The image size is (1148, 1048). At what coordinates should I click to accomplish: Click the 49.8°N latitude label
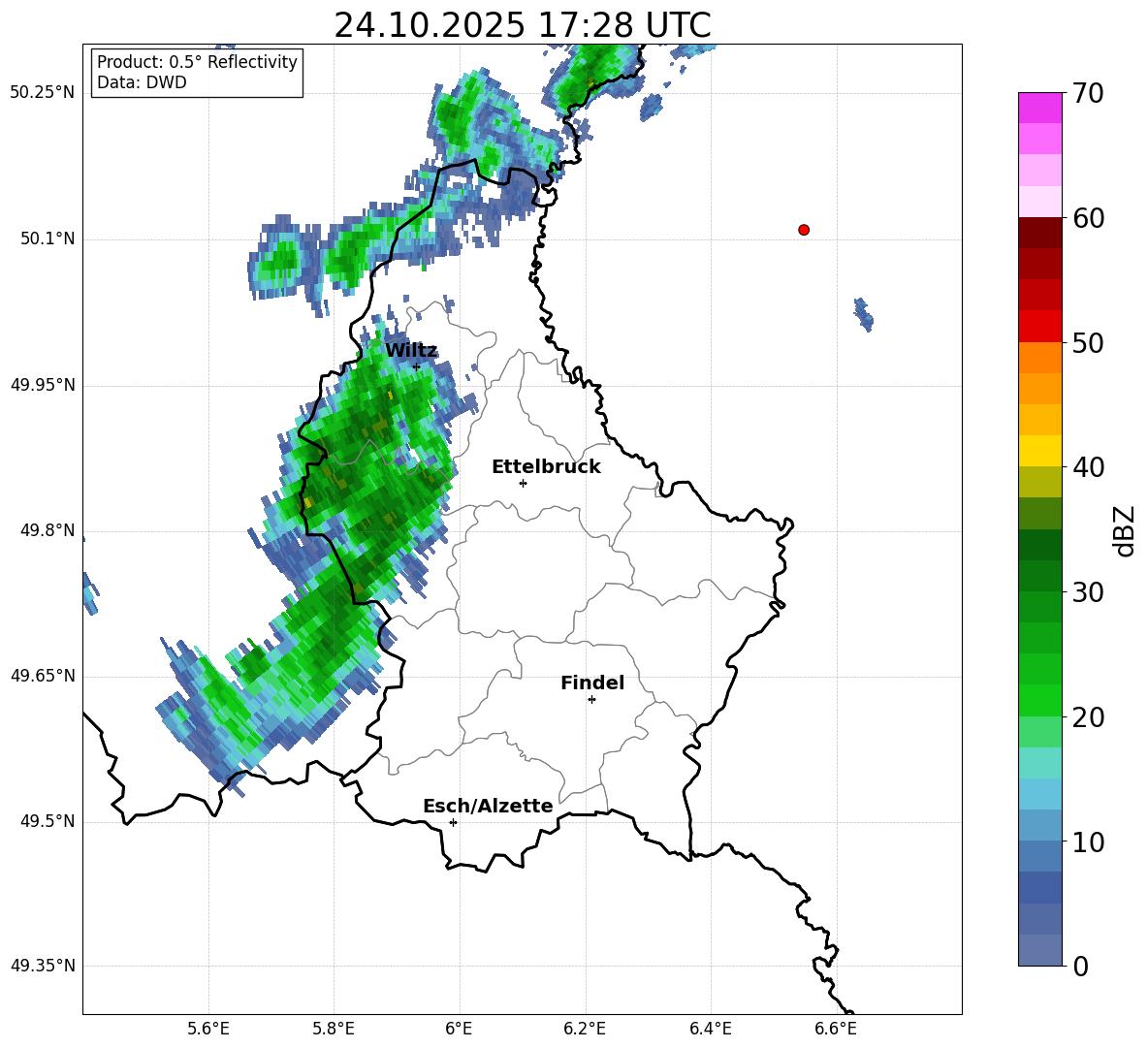(x=48, y=530)
